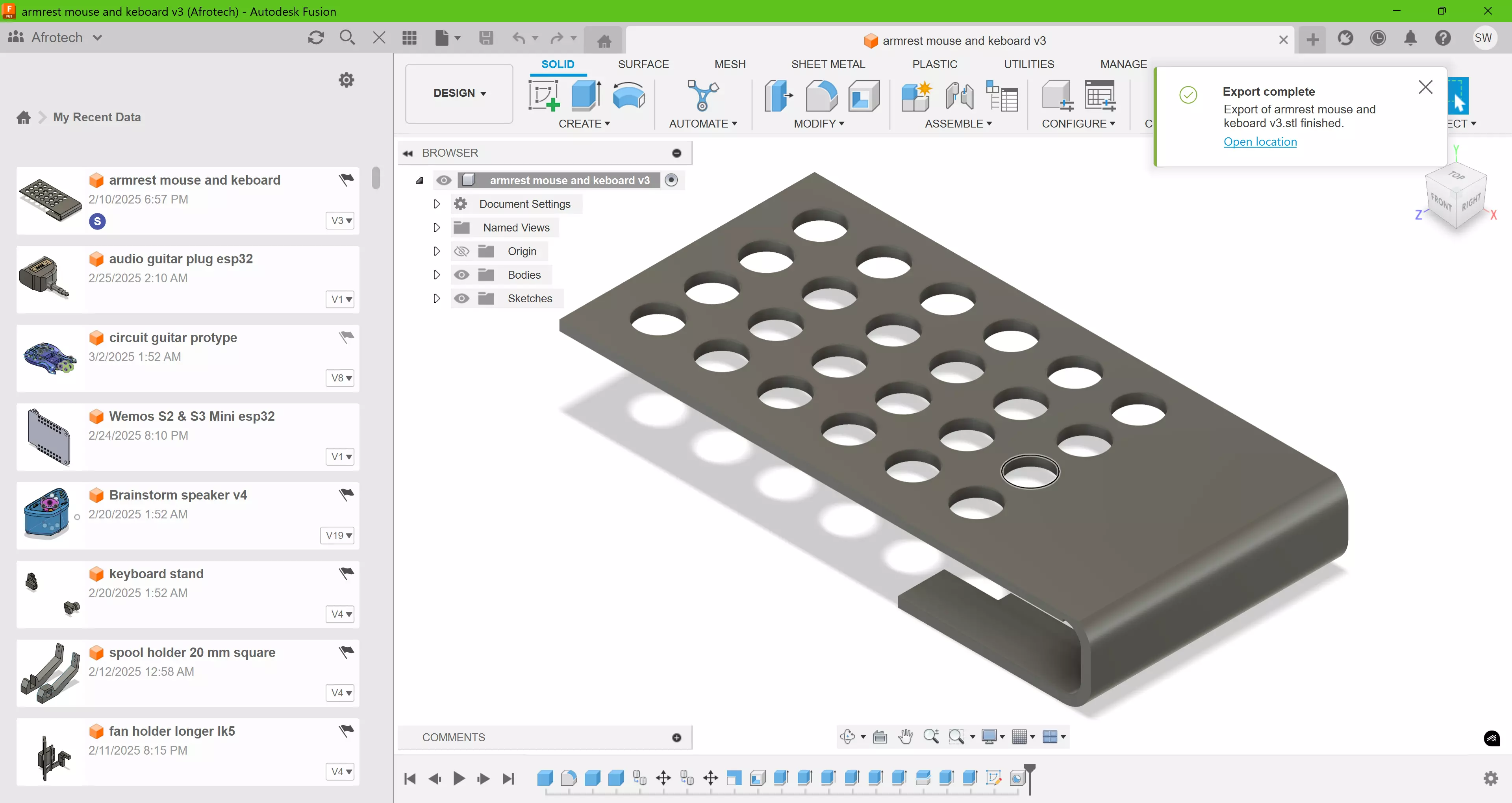Switch to the SHEET METAL tab
Image resolution: width=1512 pixels, height=803 pixels.
(828, 64)
